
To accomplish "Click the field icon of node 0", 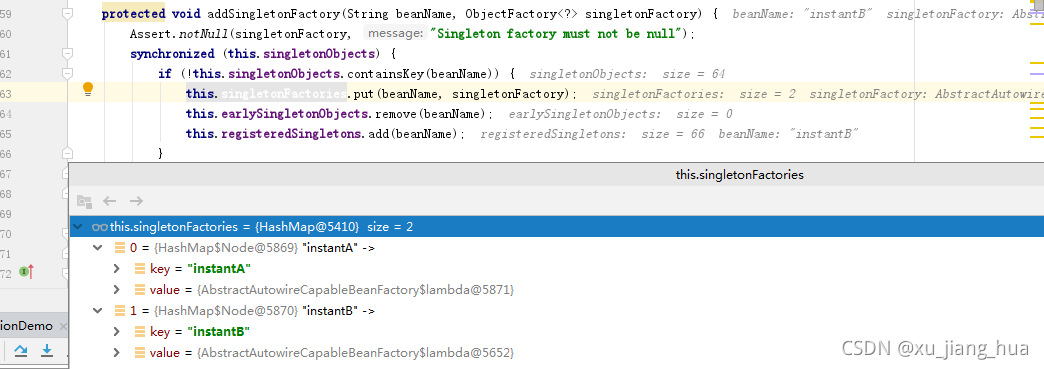I will pos(120,248).
